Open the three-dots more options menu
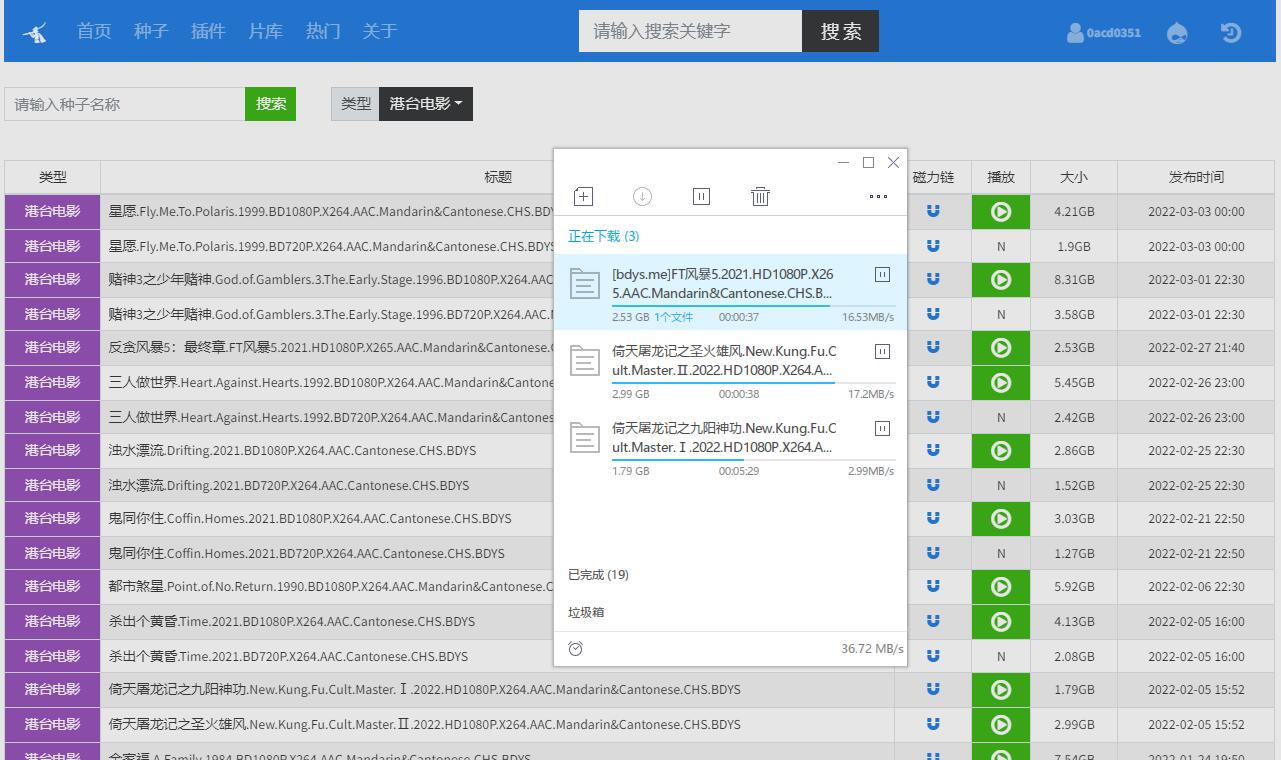Screen dimensions: 1281x760 (878, 197)
